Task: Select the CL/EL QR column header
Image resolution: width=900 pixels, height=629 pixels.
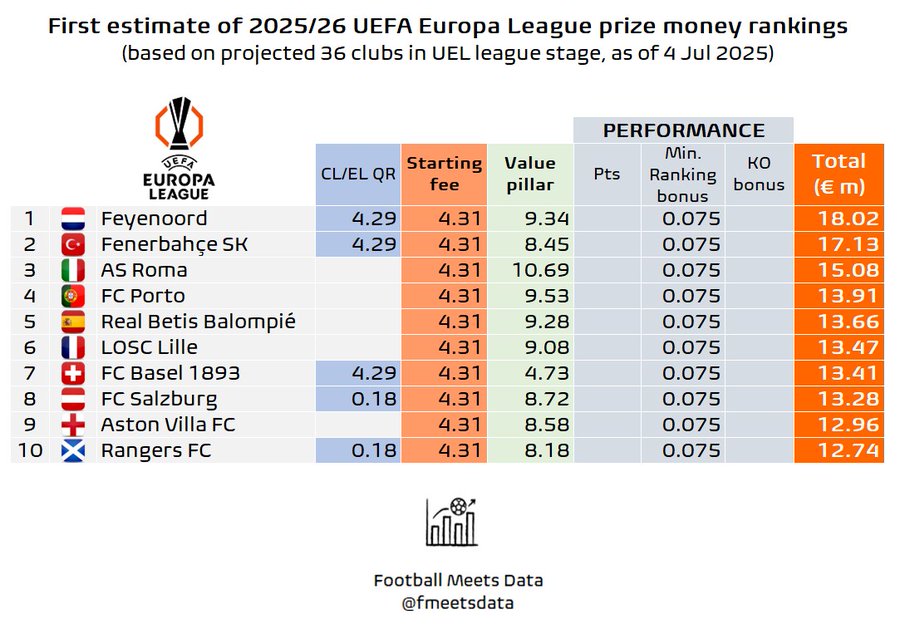Action: coord(358,173)
